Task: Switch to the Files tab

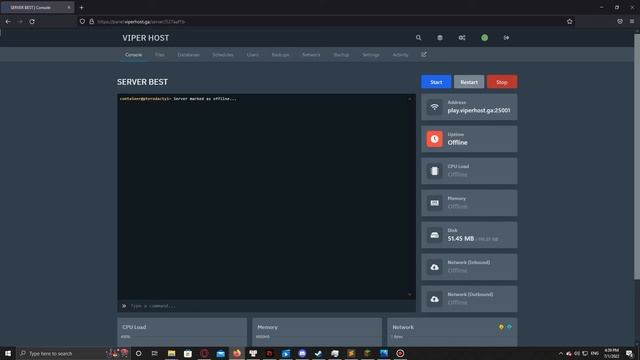Action: point(160,54)
